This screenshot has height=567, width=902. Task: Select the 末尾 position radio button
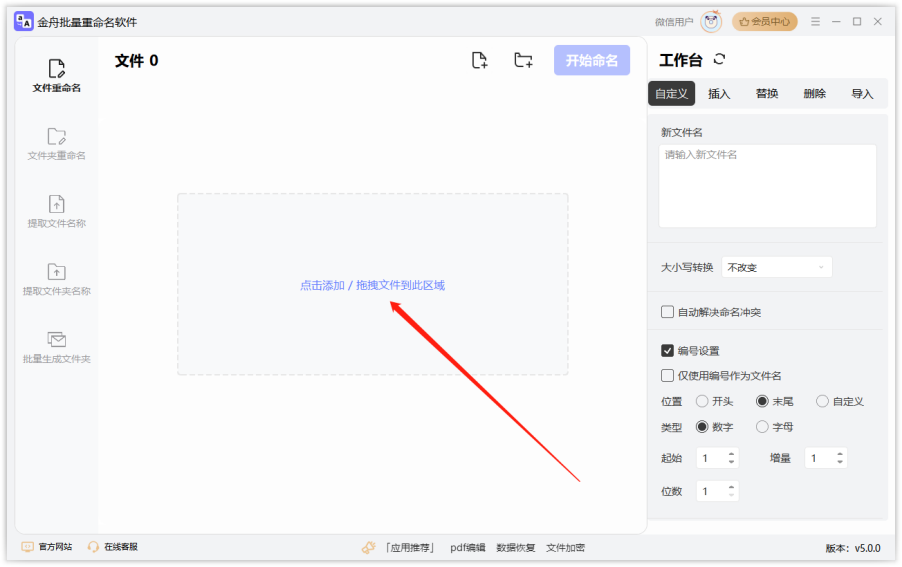(x=762, y=401)
